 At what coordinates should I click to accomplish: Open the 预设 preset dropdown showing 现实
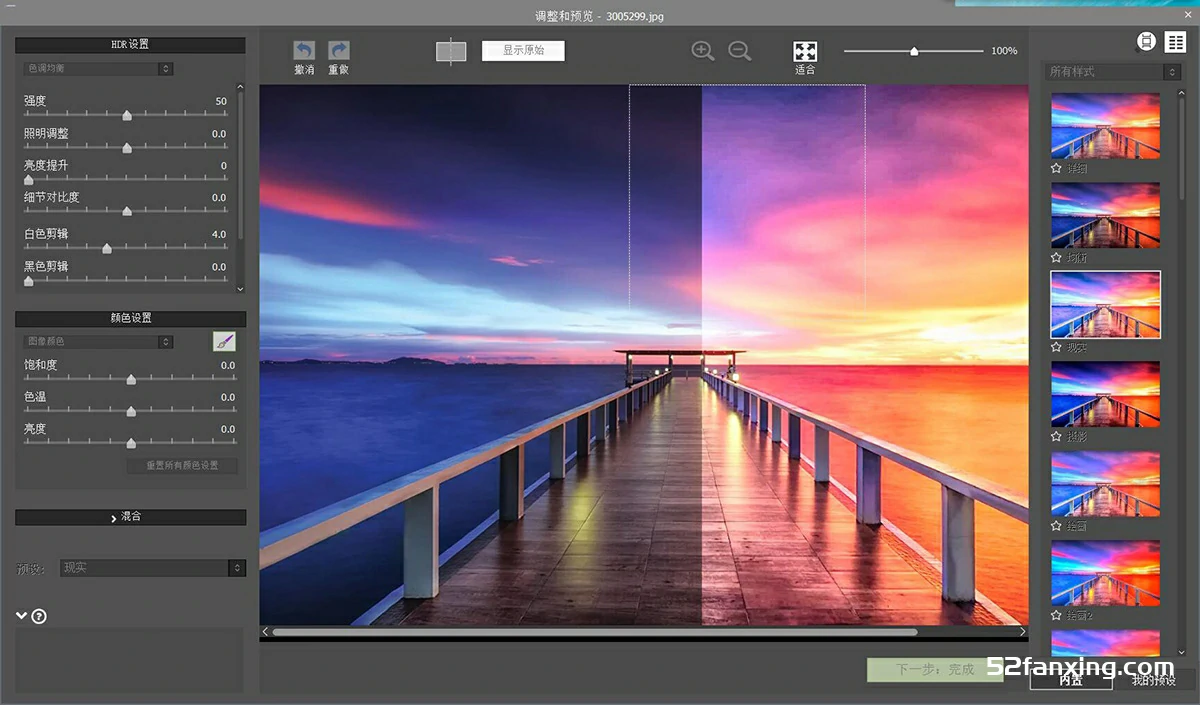point(152,568)
